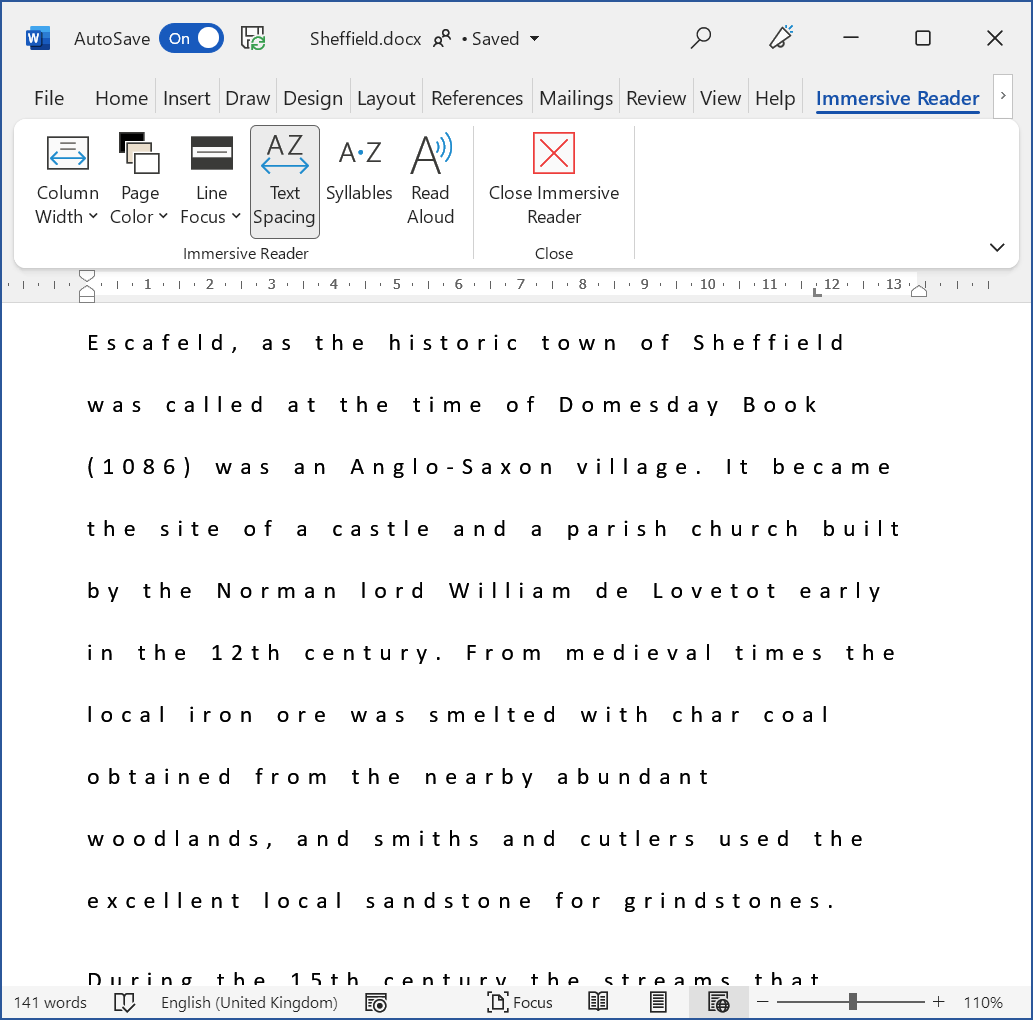This screenshot has height=1020, width=1033.
Task: Start Read Aloud
Action: click(x=430, y=180)
